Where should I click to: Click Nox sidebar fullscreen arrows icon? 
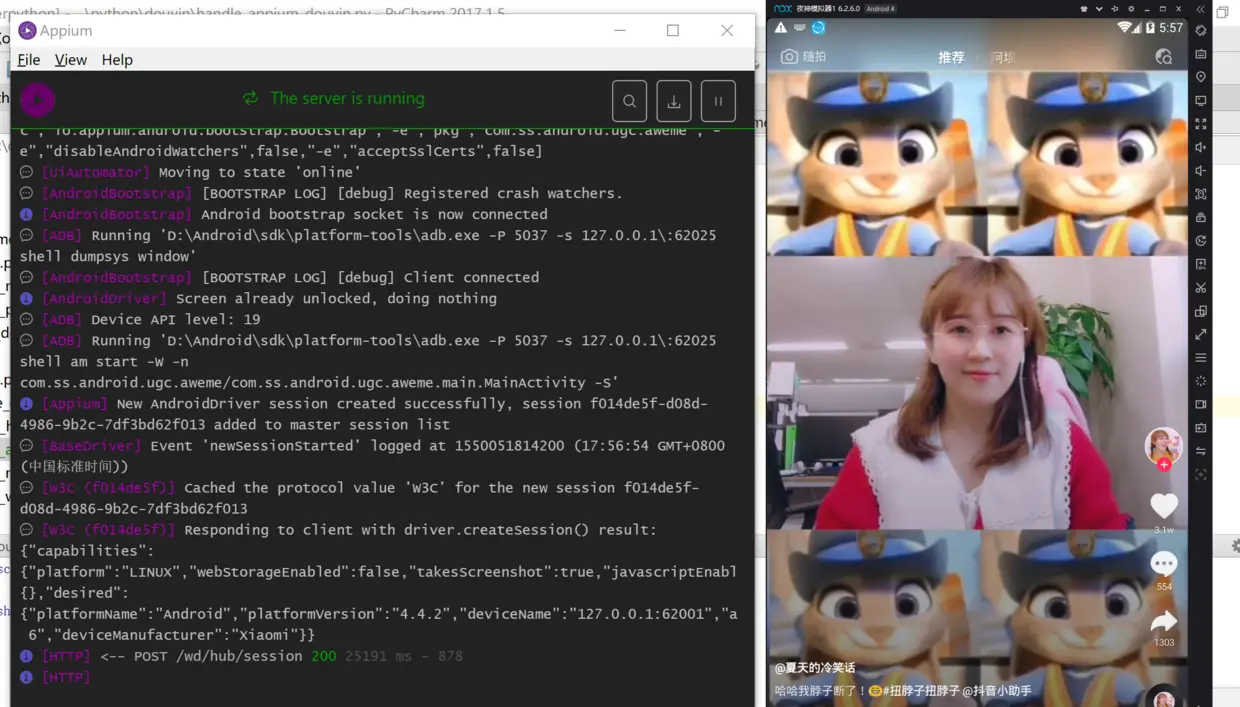(1201, 124)
